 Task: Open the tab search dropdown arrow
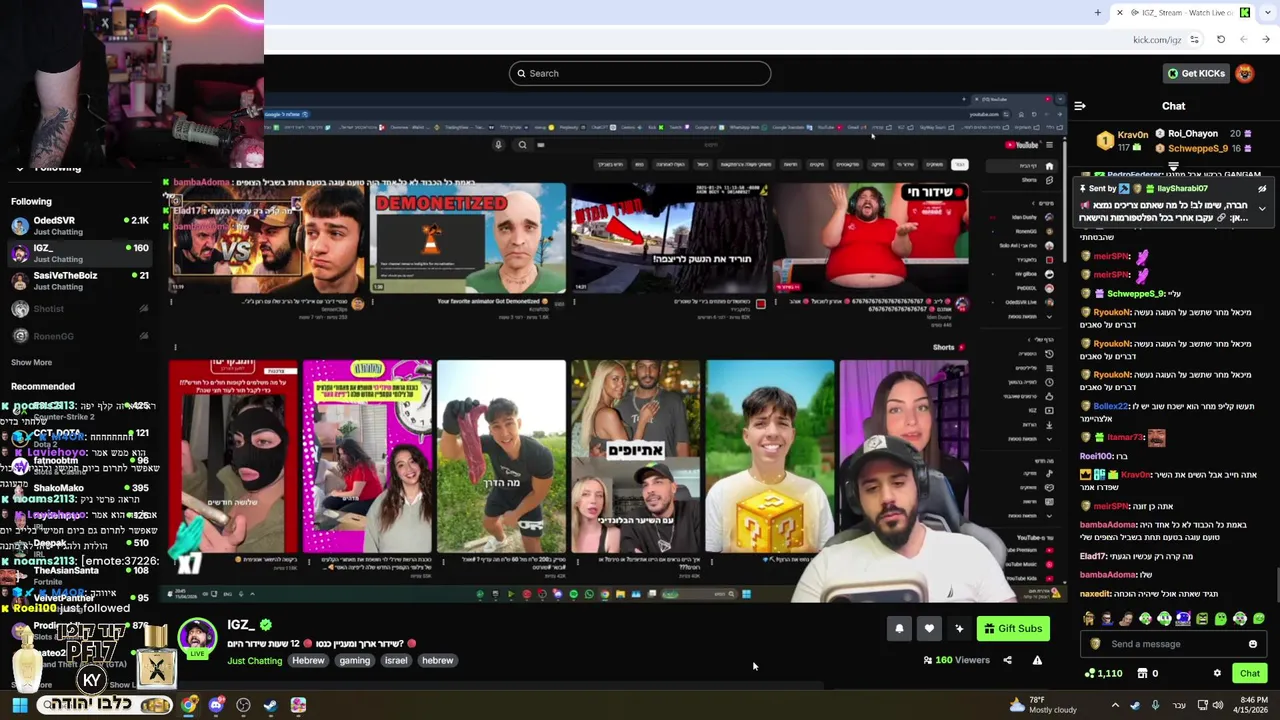[1266, 13]
